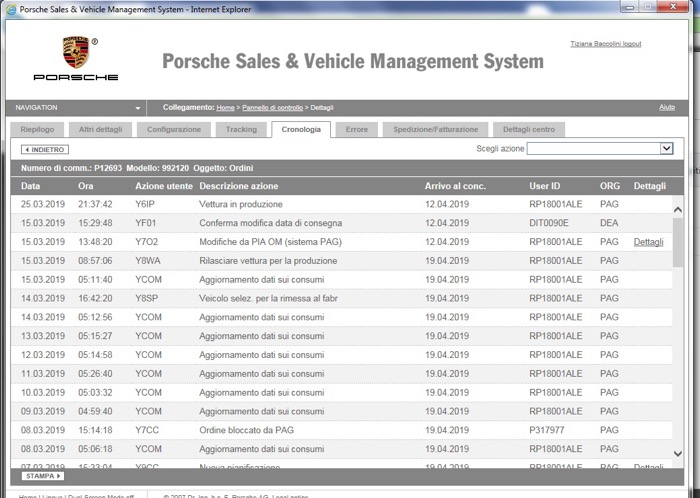Click the 16:42:20 time cell
The width and height of the screenshot is (700, 498).
tap(95, 298)
